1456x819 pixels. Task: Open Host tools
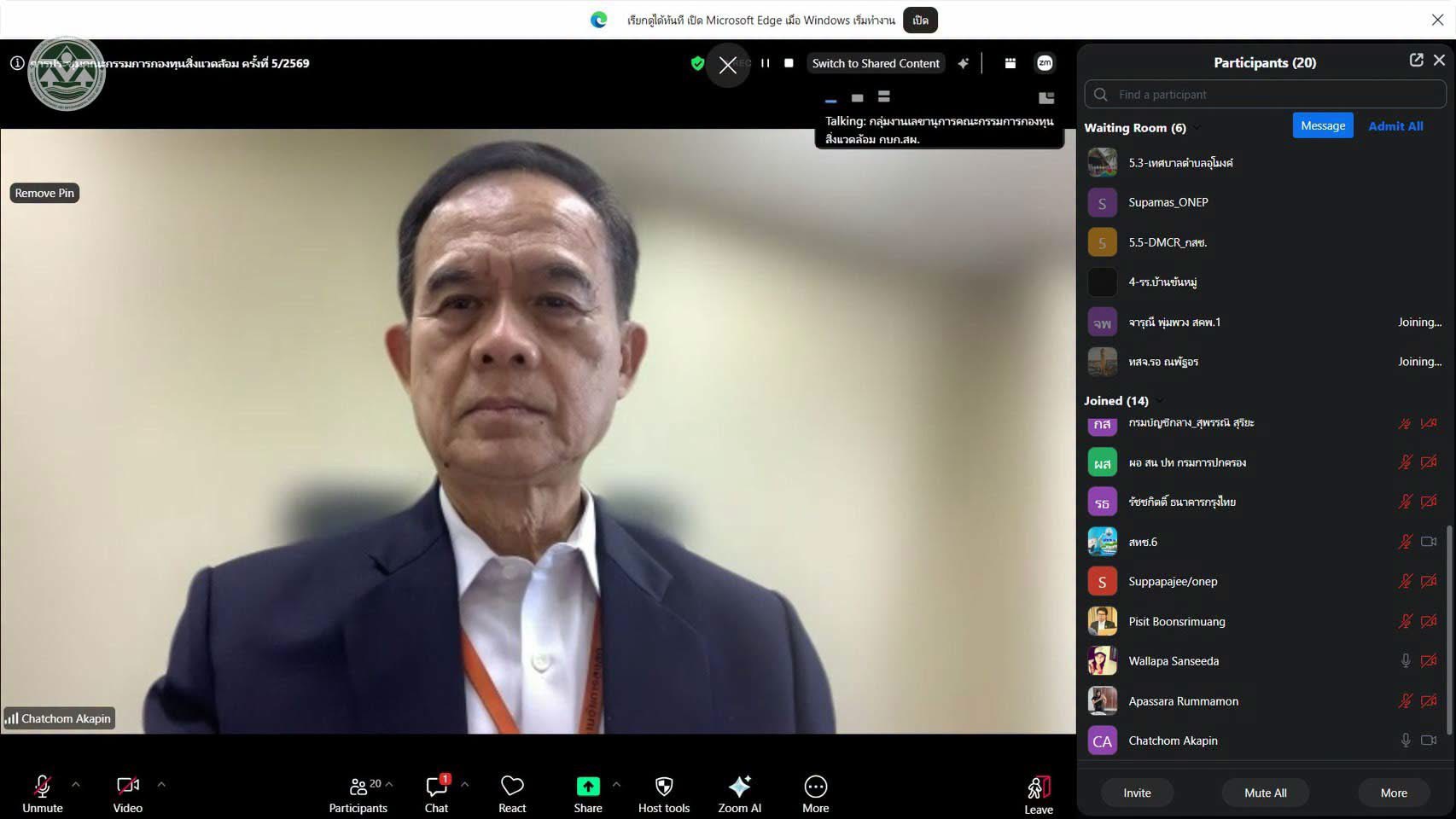(x=664, y=793)
